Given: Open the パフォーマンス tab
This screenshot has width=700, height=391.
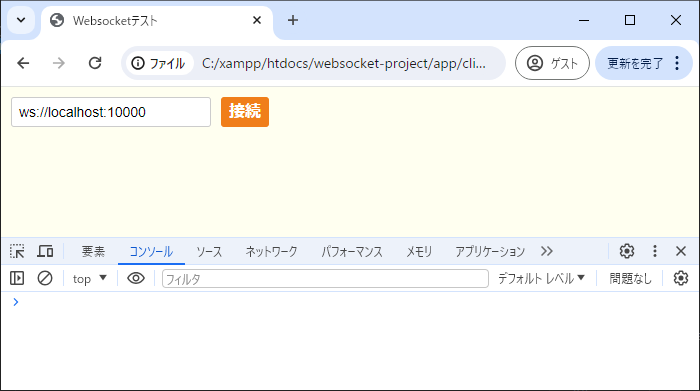Looking at the screenshot, I should click(352, 252).
